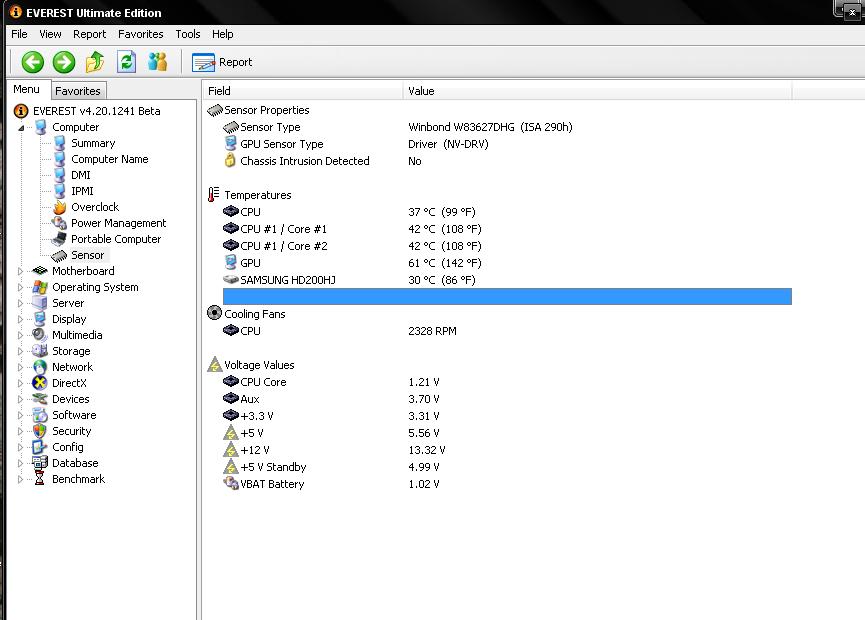
Task: Click the Devices icon in sidebar tree
Action: click(40, 399)
